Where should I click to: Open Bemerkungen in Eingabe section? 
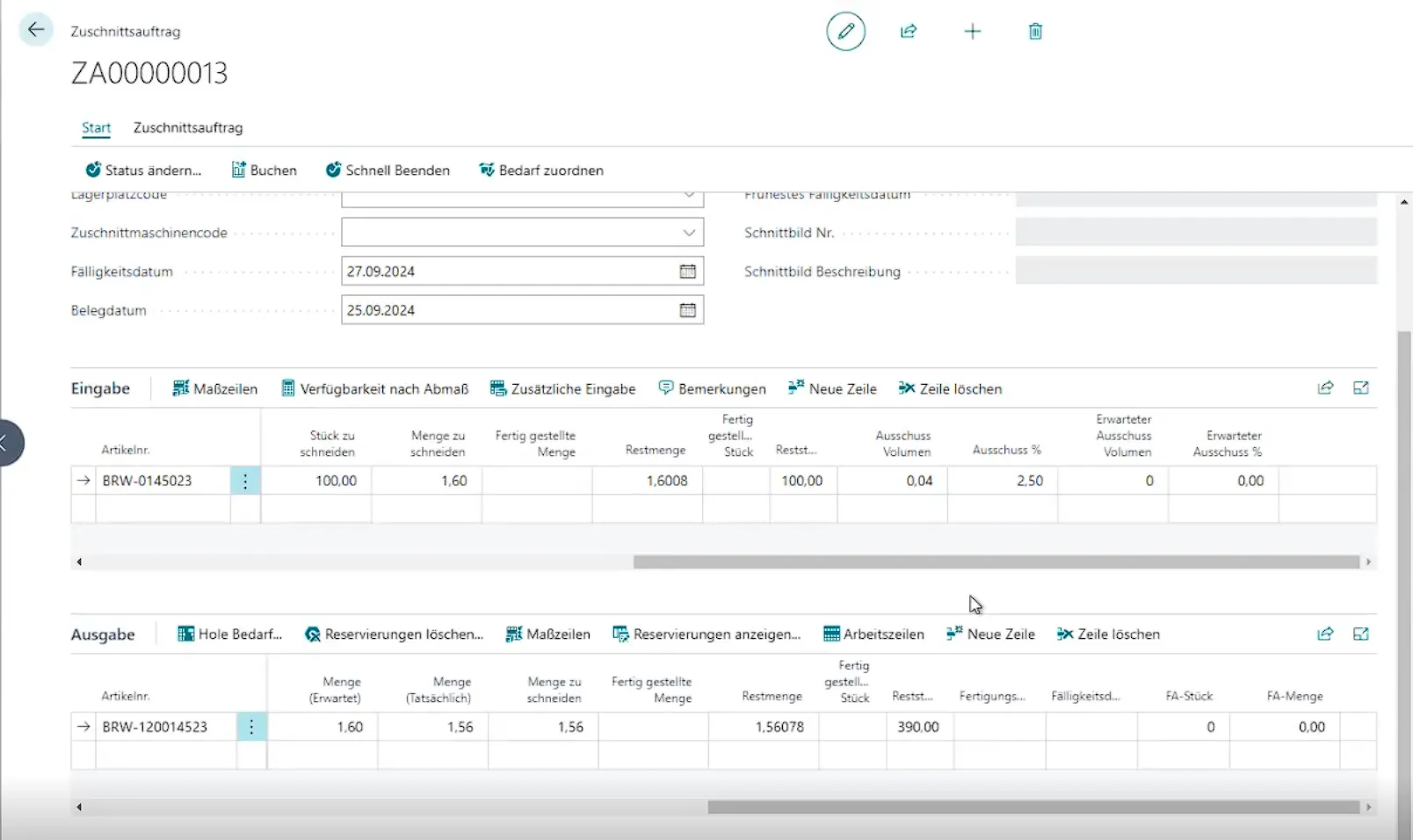point(712,388)
